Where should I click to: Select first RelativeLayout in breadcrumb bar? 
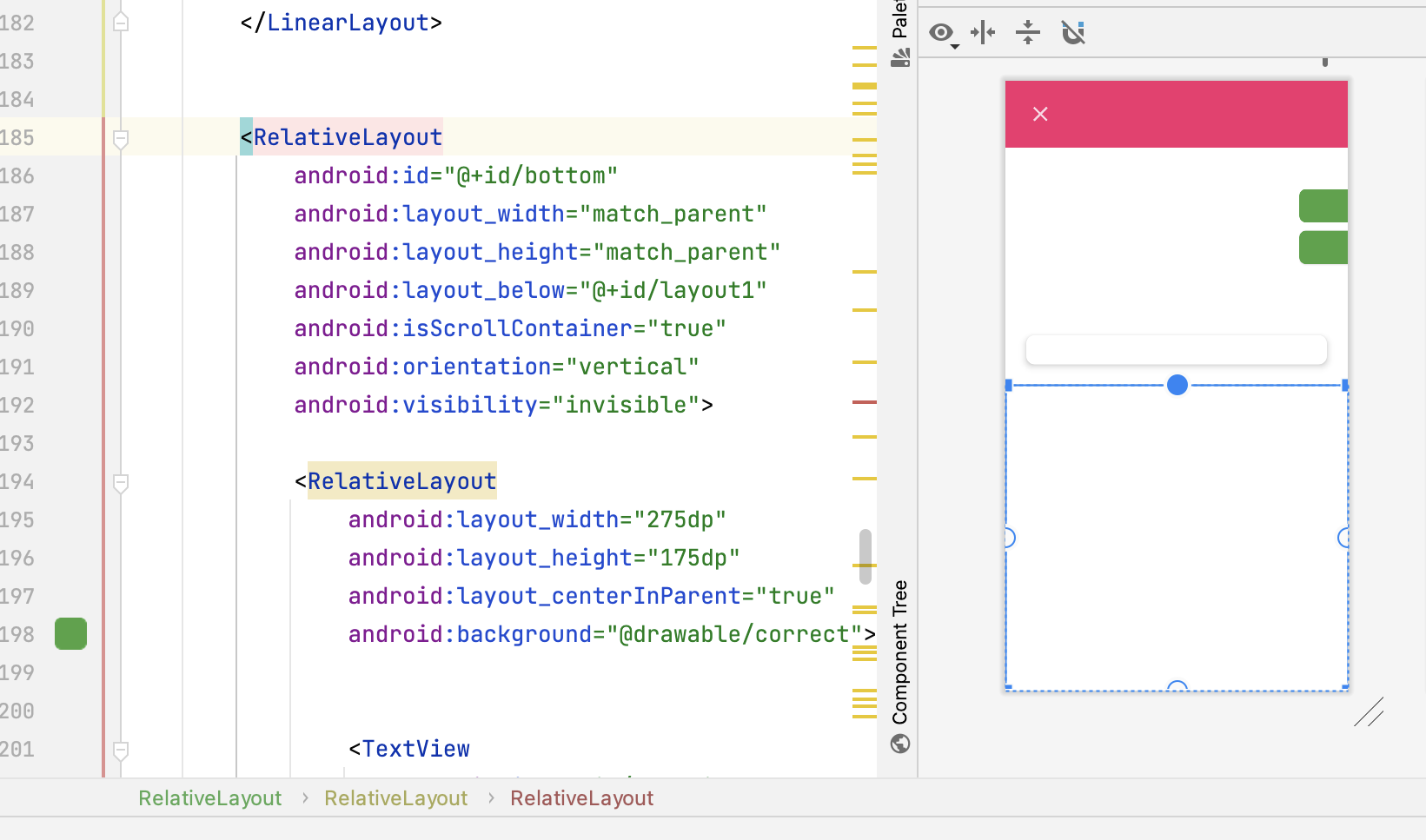point(210,798)
